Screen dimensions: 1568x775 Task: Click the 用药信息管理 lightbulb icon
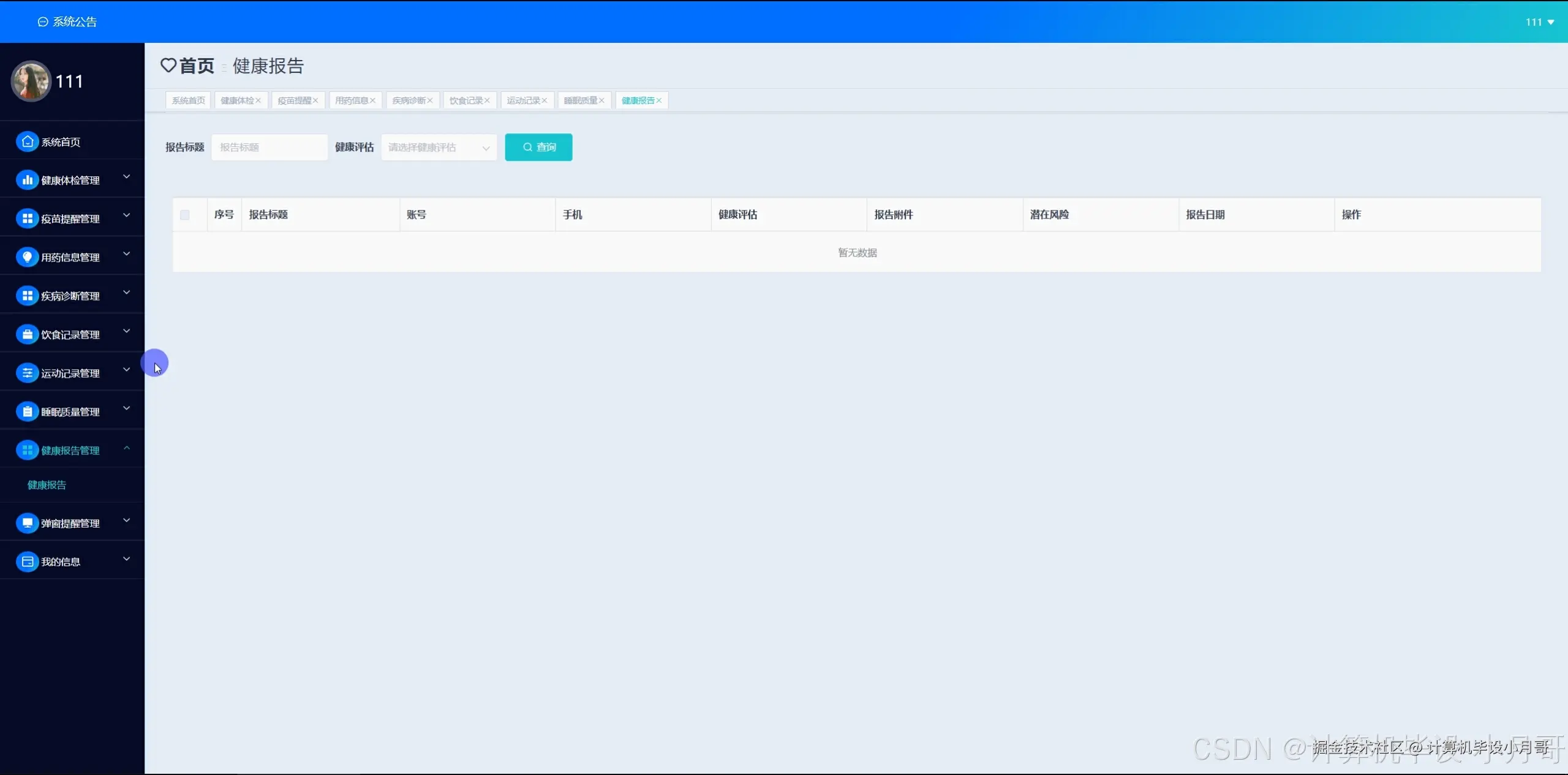click(27, 257)
